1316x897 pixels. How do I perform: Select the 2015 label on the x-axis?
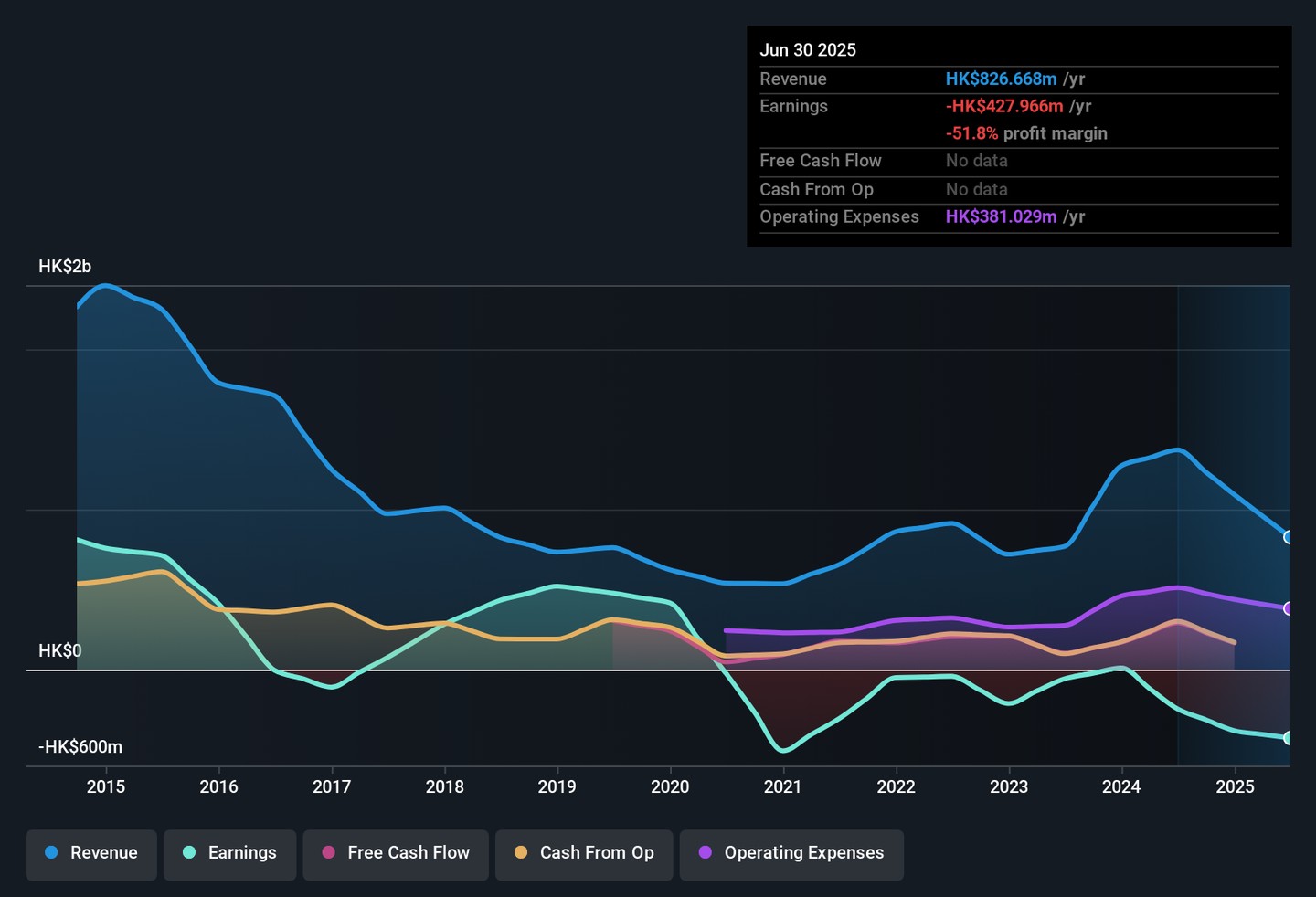click(x=106, y=787)
